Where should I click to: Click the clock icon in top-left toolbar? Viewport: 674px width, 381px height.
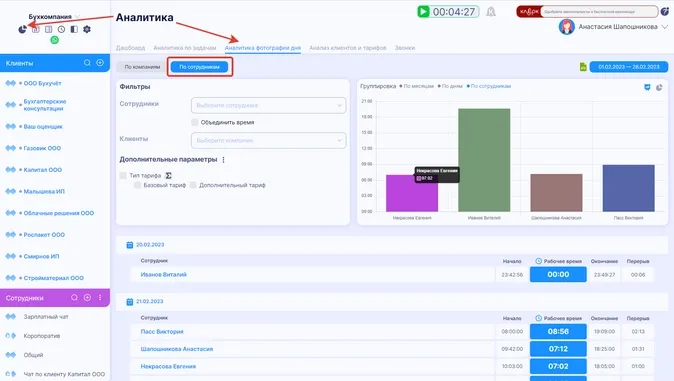pos(61,29)
